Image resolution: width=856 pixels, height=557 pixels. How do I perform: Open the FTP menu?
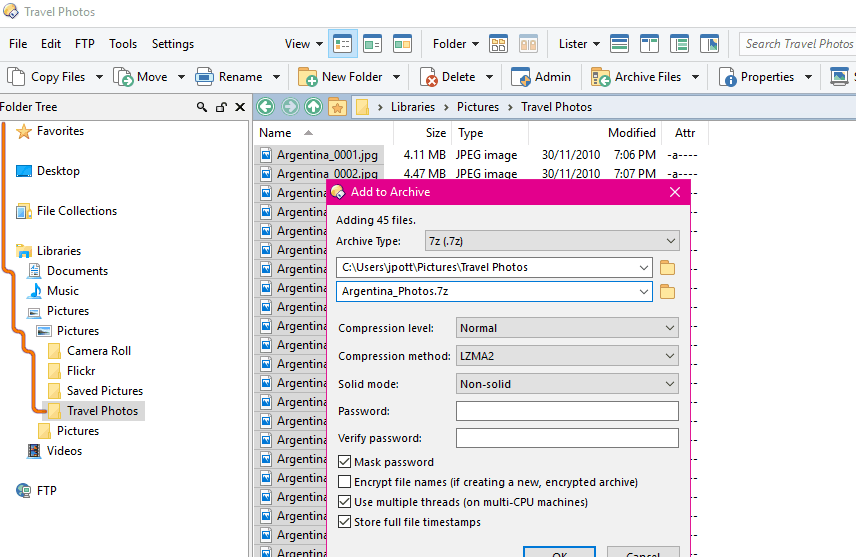pos(85,44)
